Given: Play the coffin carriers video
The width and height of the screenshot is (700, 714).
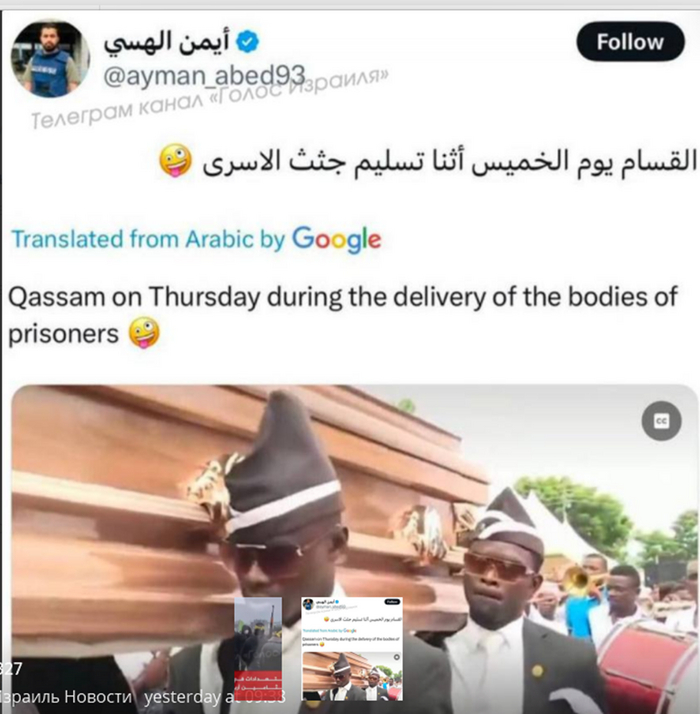Looking at the screenshot, I should pyautogui.click(x=354, y=546).
